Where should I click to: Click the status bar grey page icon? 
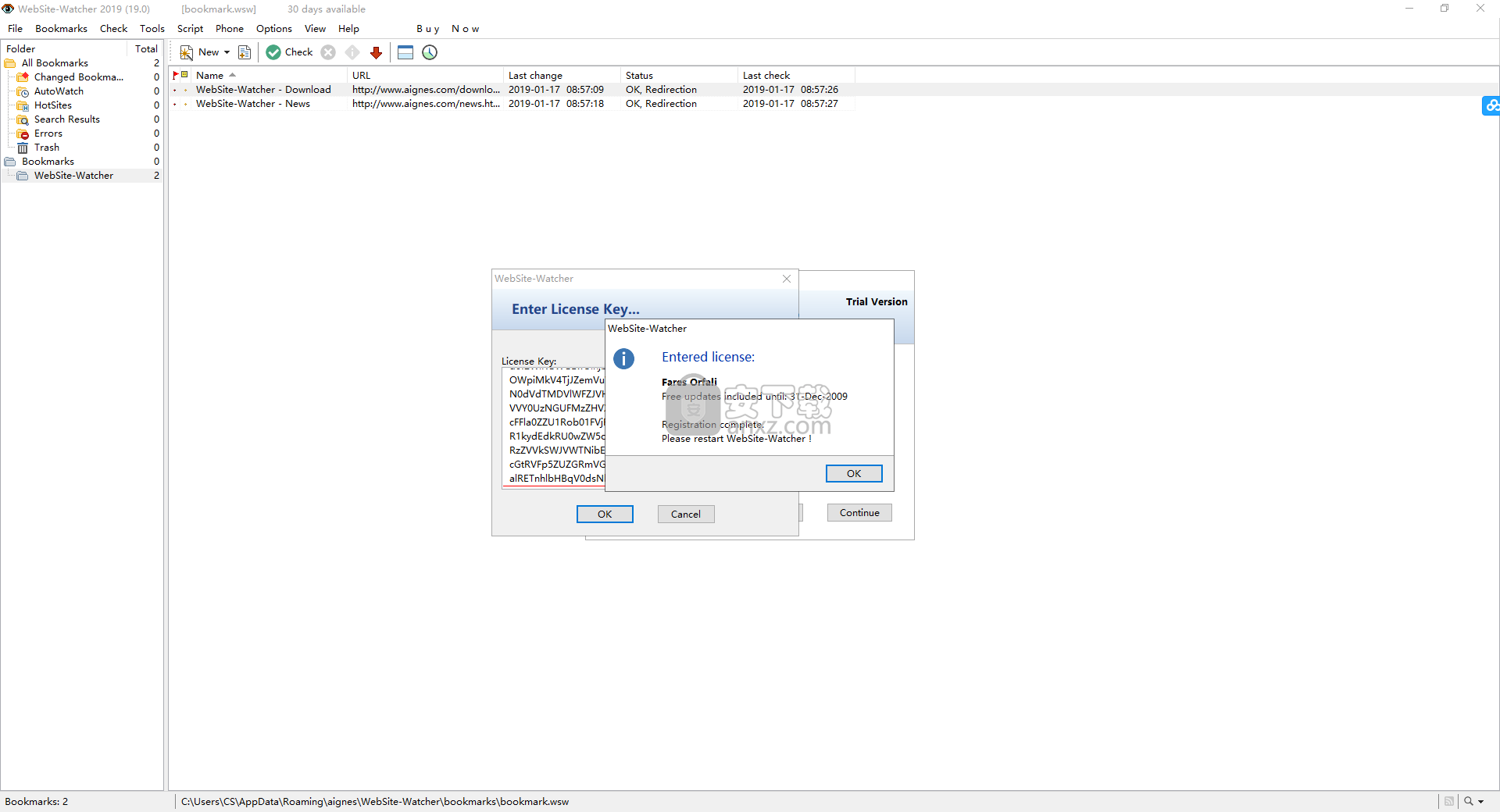pyautogui.click(x=1449, y=802)
